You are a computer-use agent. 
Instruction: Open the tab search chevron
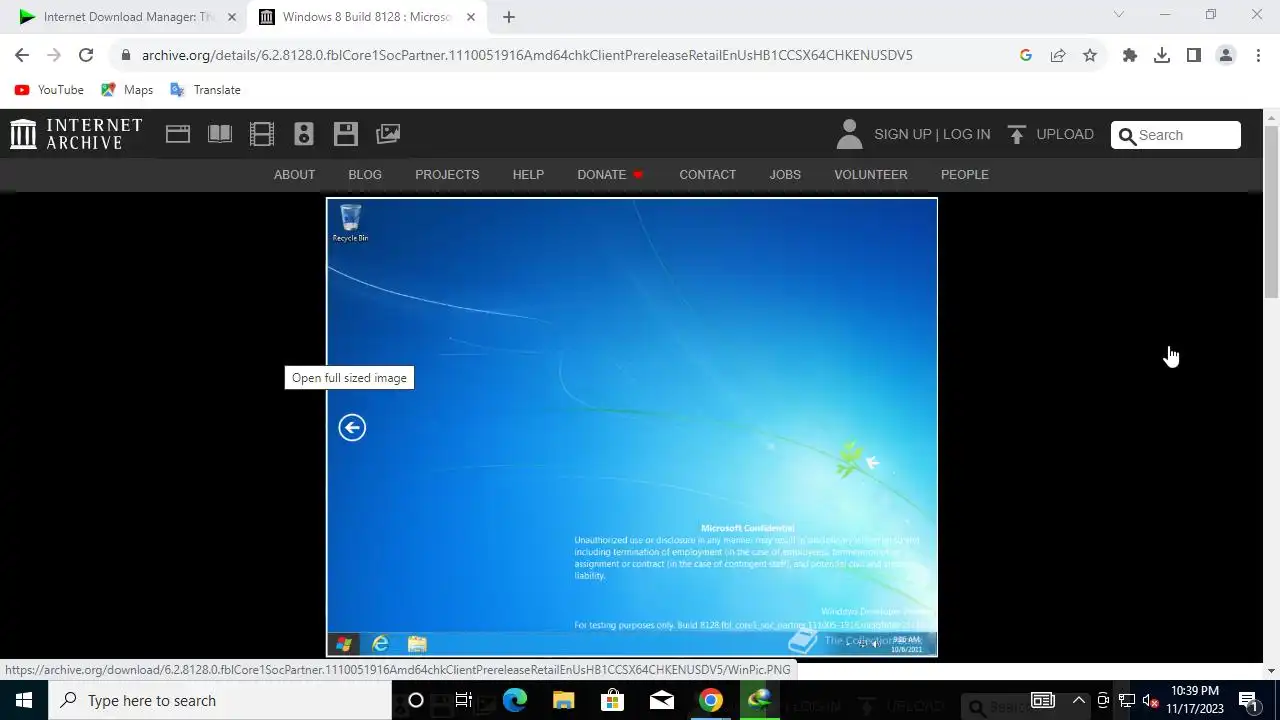[1119, 15]
